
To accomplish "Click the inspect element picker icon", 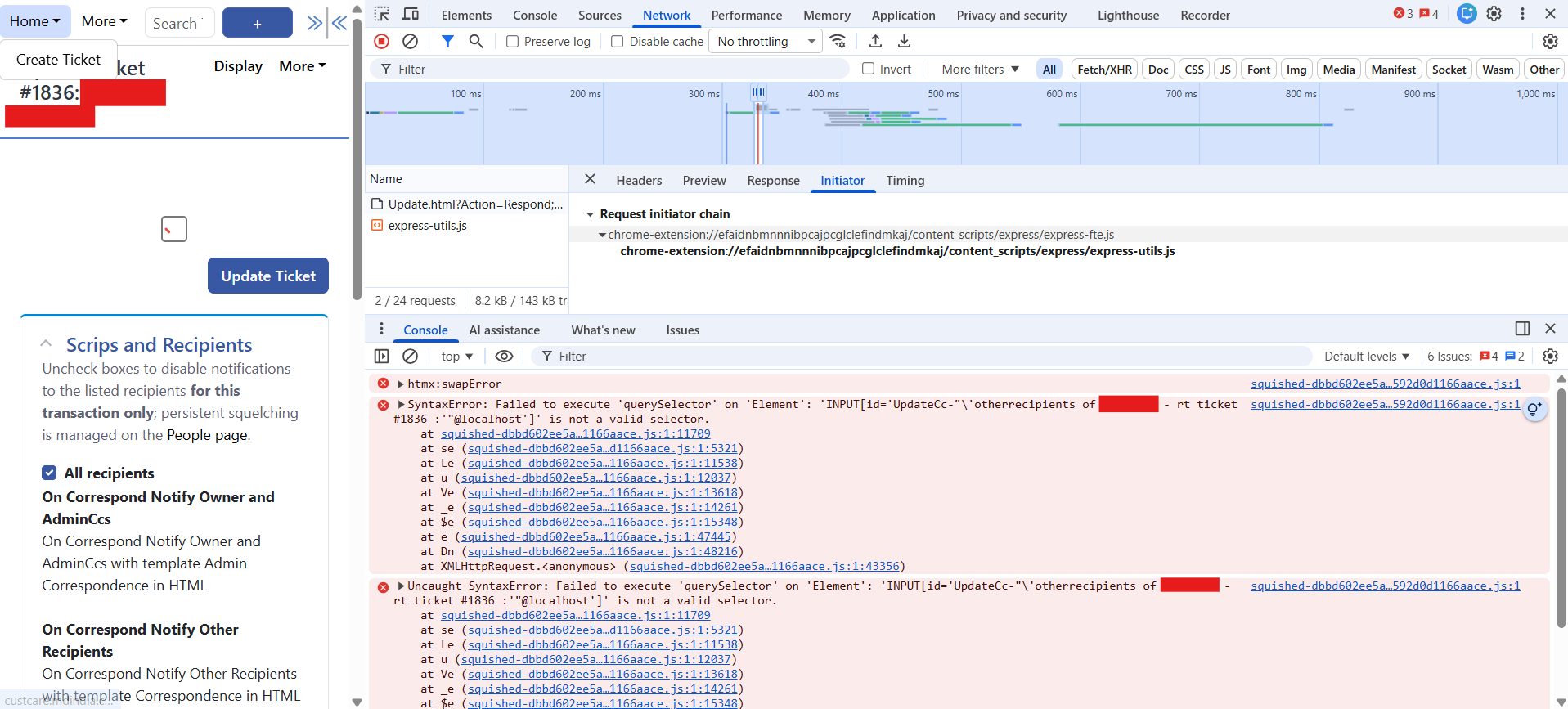I will point(381,14).
